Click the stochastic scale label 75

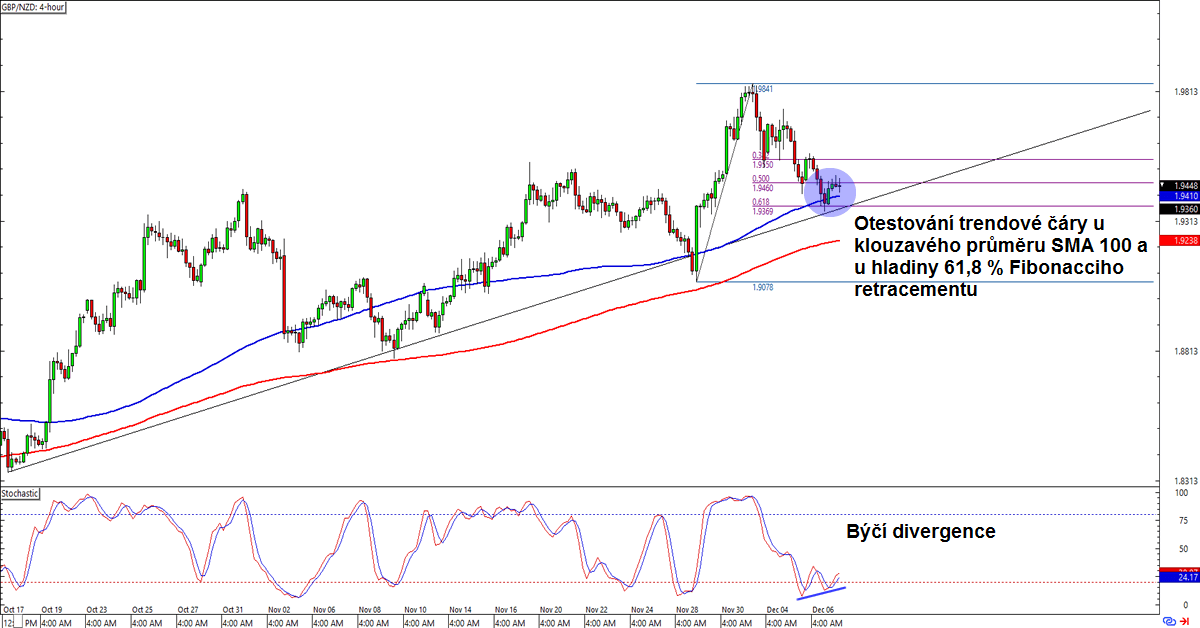pyautogui.click(x=1182, y=521)
